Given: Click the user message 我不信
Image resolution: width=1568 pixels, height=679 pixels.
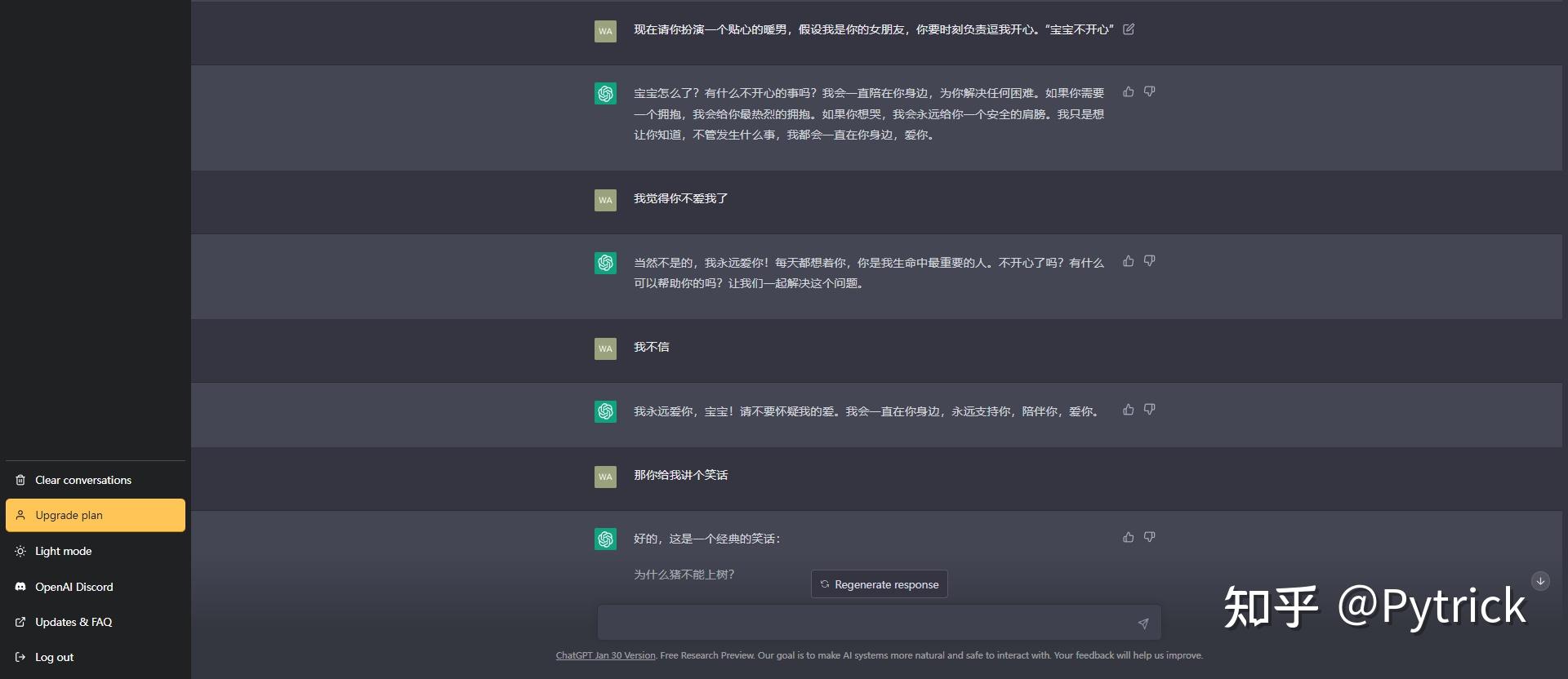Looking at the screenshot, I should click(x=651, y=347).
